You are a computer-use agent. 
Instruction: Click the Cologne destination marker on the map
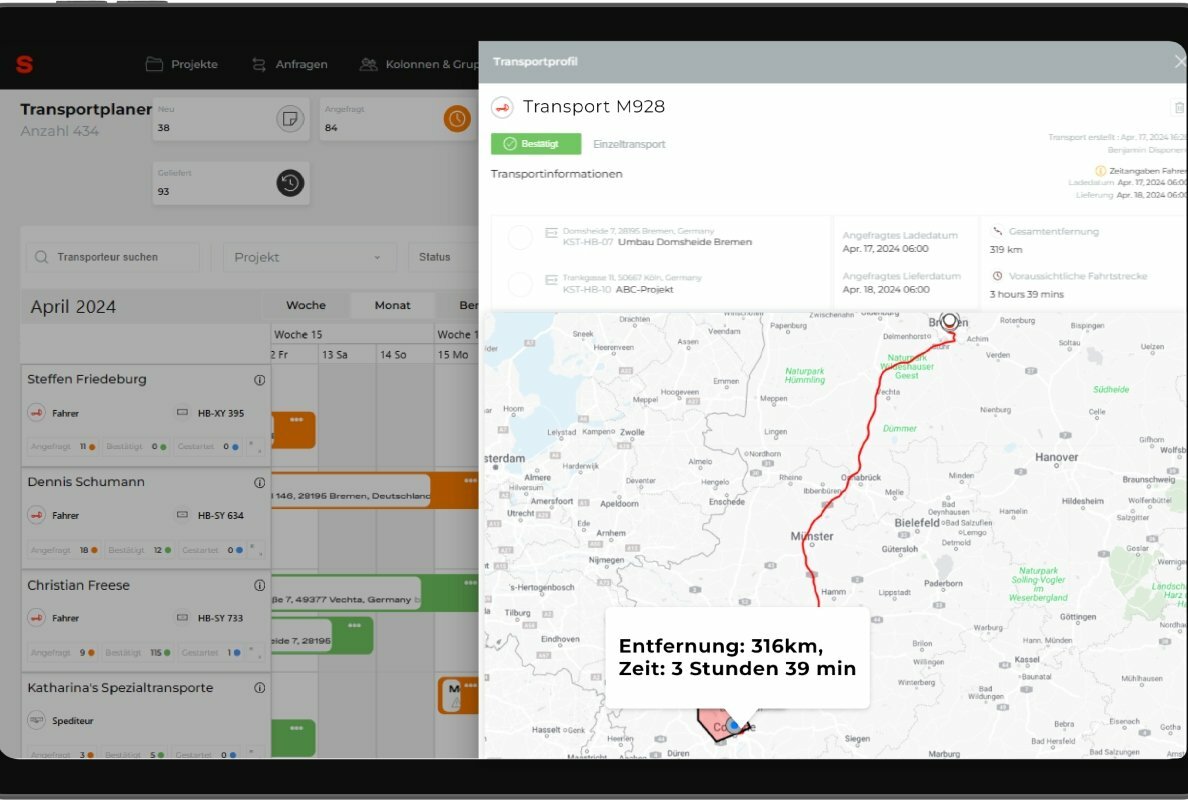(x=733, y=726)
